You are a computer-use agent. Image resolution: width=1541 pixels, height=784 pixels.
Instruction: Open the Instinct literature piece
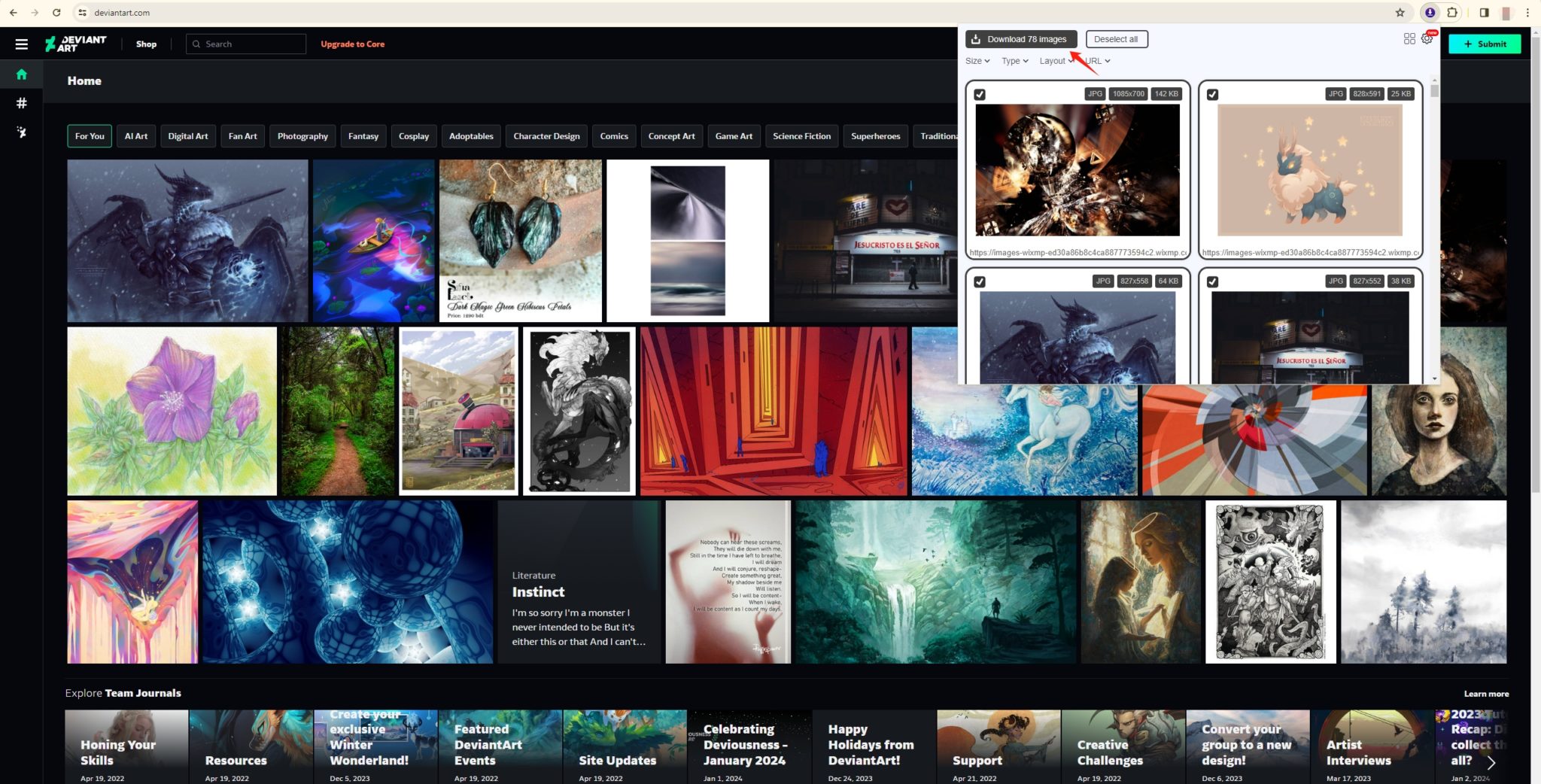(539, 592)
